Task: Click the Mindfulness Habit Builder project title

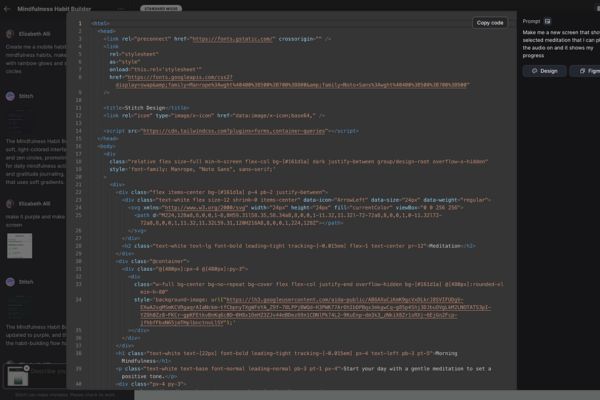Action: [57, 7]
